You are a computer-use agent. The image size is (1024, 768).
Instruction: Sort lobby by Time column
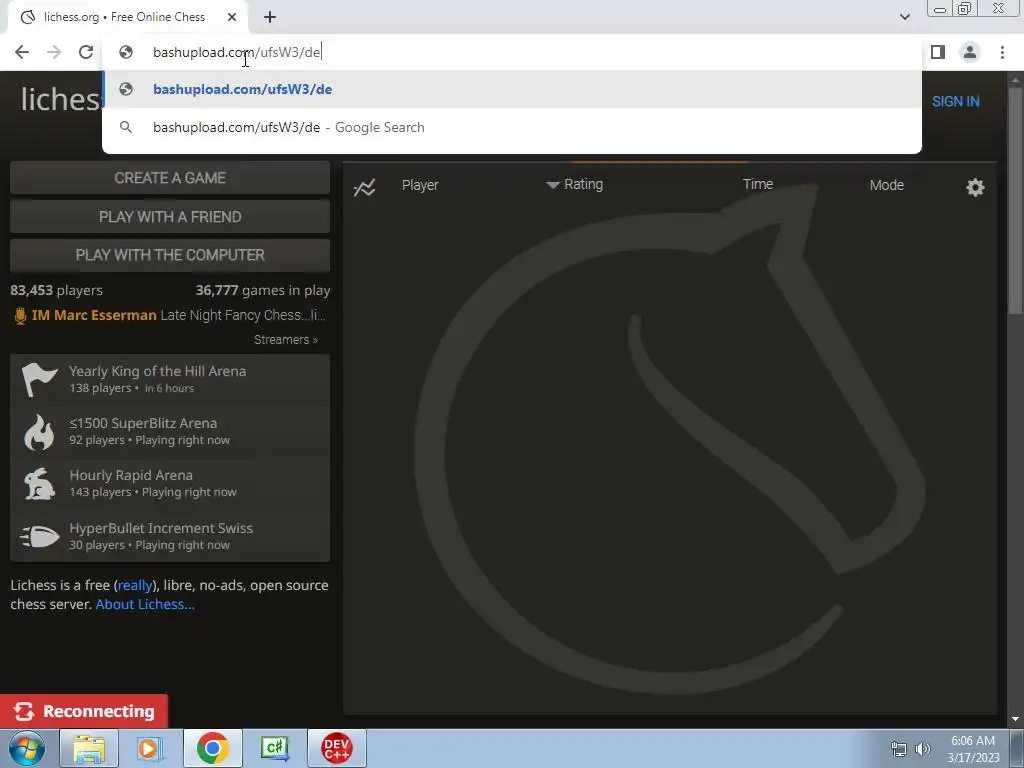[x=758, y=184]
